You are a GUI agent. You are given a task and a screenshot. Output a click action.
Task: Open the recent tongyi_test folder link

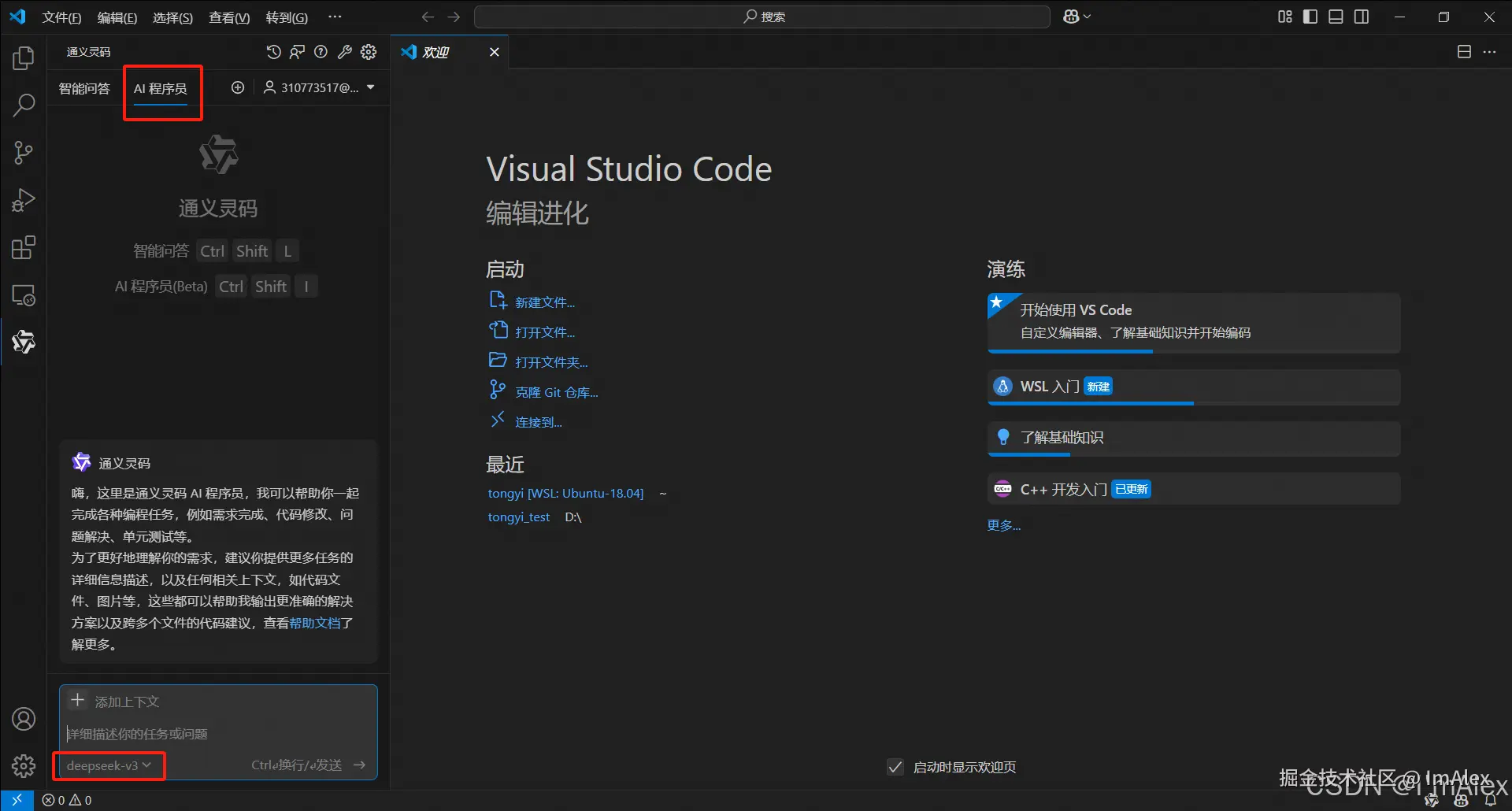click(x=519, y=517)
